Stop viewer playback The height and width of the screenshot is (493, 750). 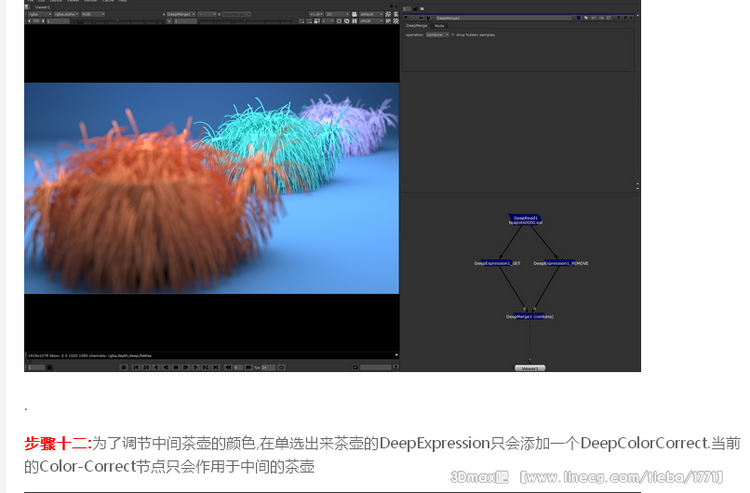(x=176, y=367)
